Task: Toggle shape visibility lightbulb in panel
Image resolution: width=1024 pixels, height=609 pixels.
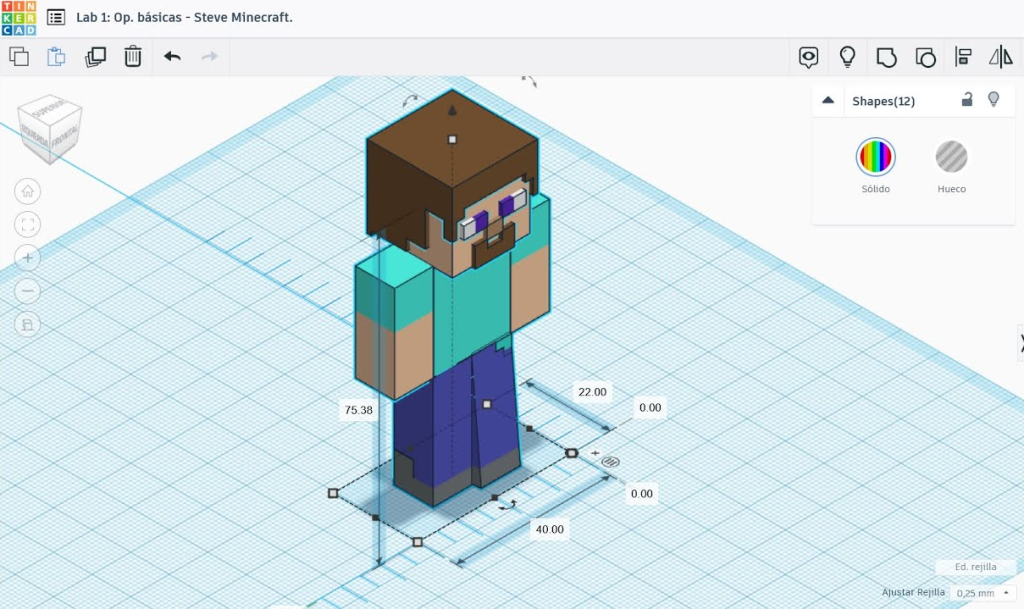Action: (x=993, y=99)
